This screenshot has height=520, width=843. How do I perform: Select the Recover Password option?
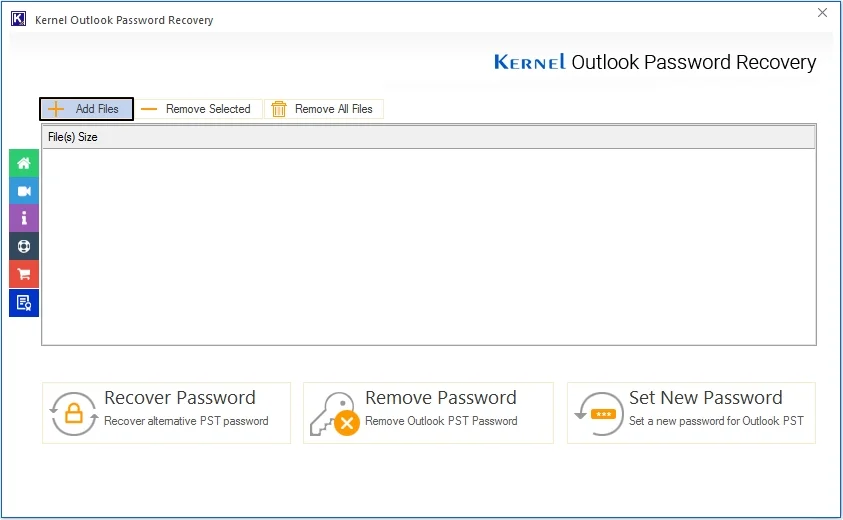[166, 413]
